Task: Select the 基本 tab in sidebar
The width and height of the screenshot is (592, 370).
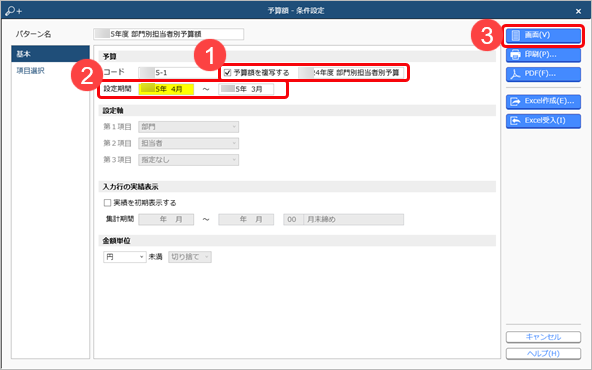Action: pyautogui.click(x=50, y=54)
